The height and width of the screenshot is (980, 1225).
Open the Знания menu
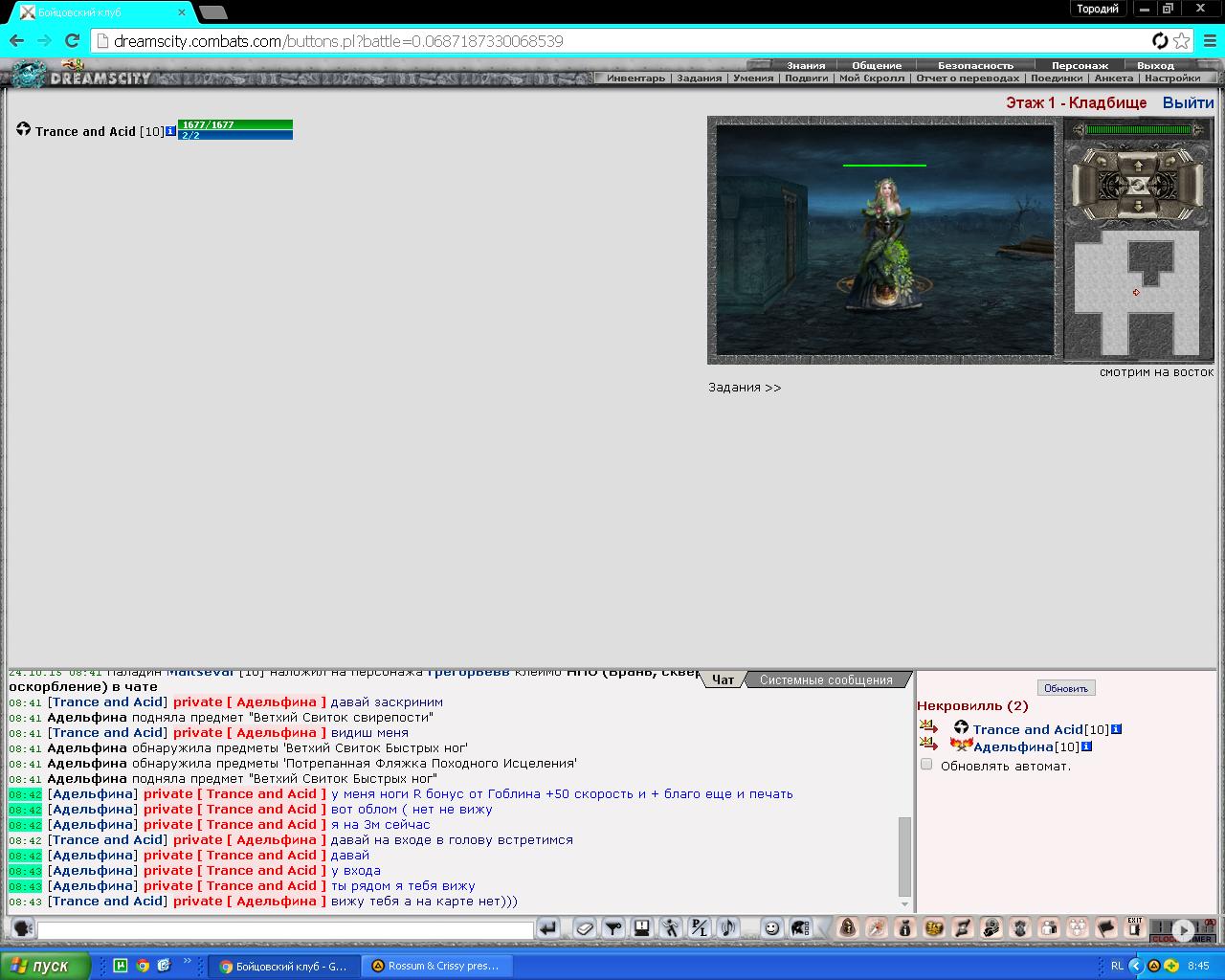click(x=806, y=65)
